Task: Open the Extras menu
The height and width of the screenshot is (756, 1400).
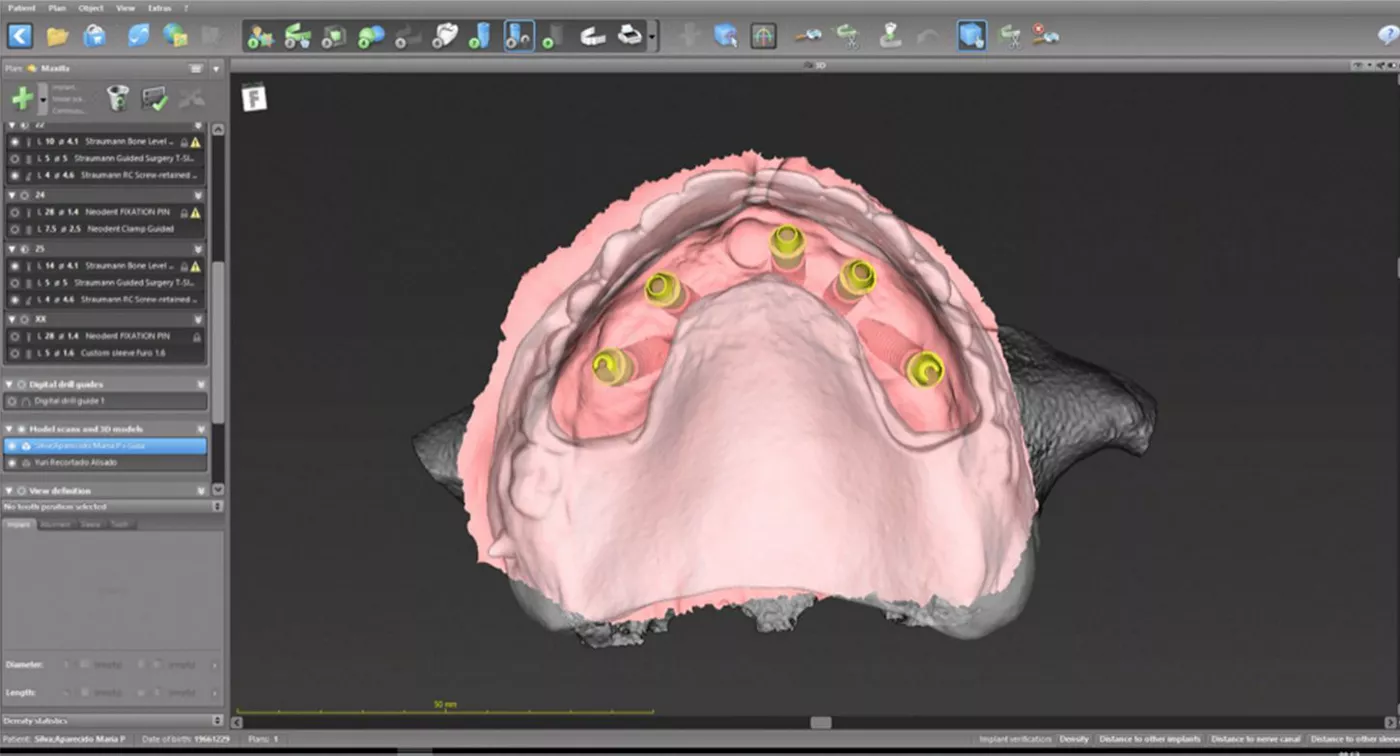Action: pyautogui.click(x=157, y=8)
